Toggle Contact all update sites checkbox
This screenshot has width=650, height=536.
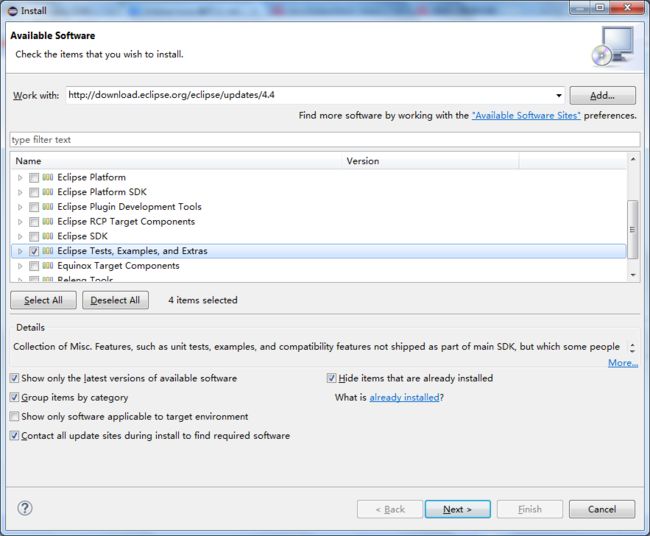click(x=15, y=435)
